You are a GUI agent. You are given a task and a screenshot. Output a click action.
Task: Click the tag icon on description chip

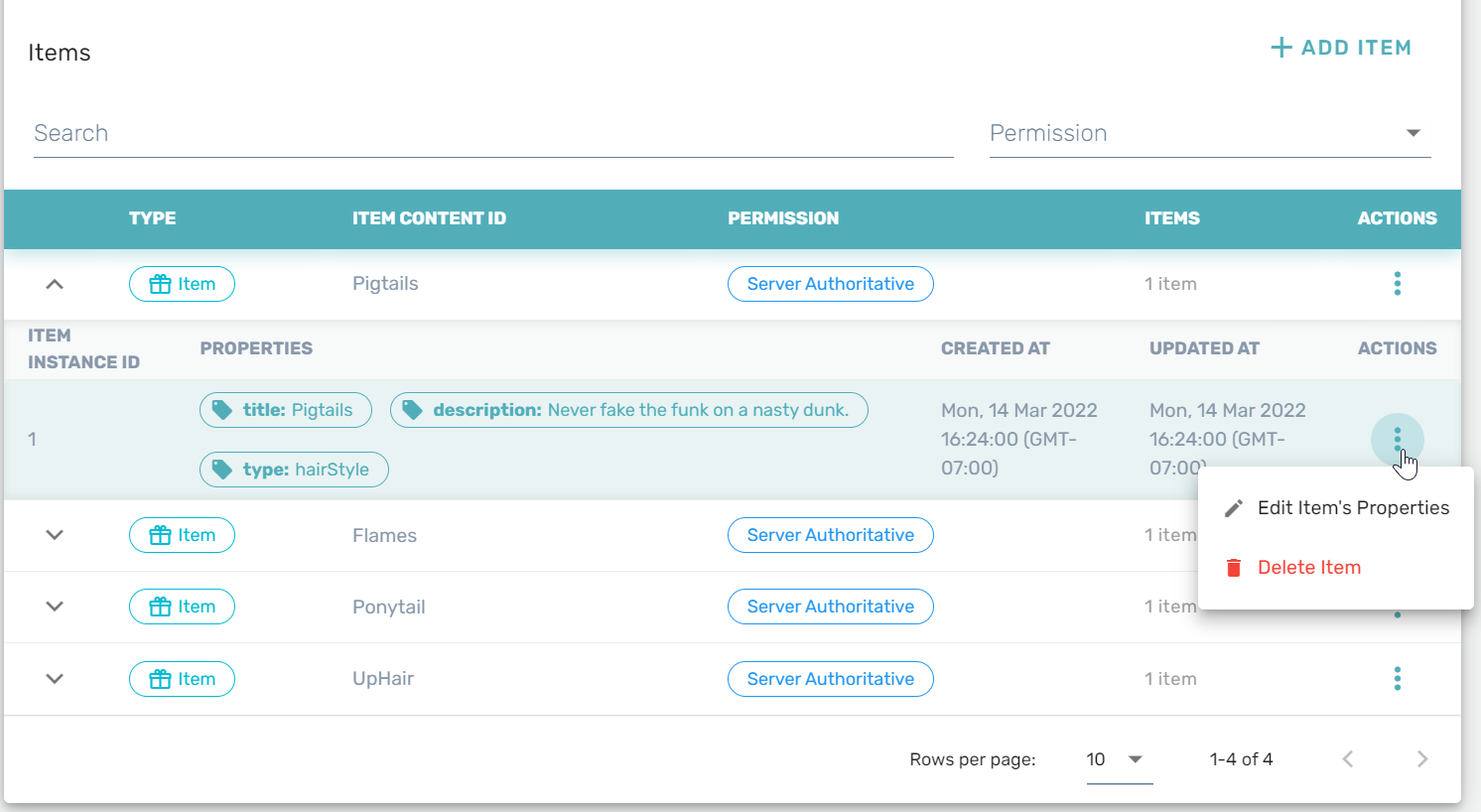click(413, 410)
